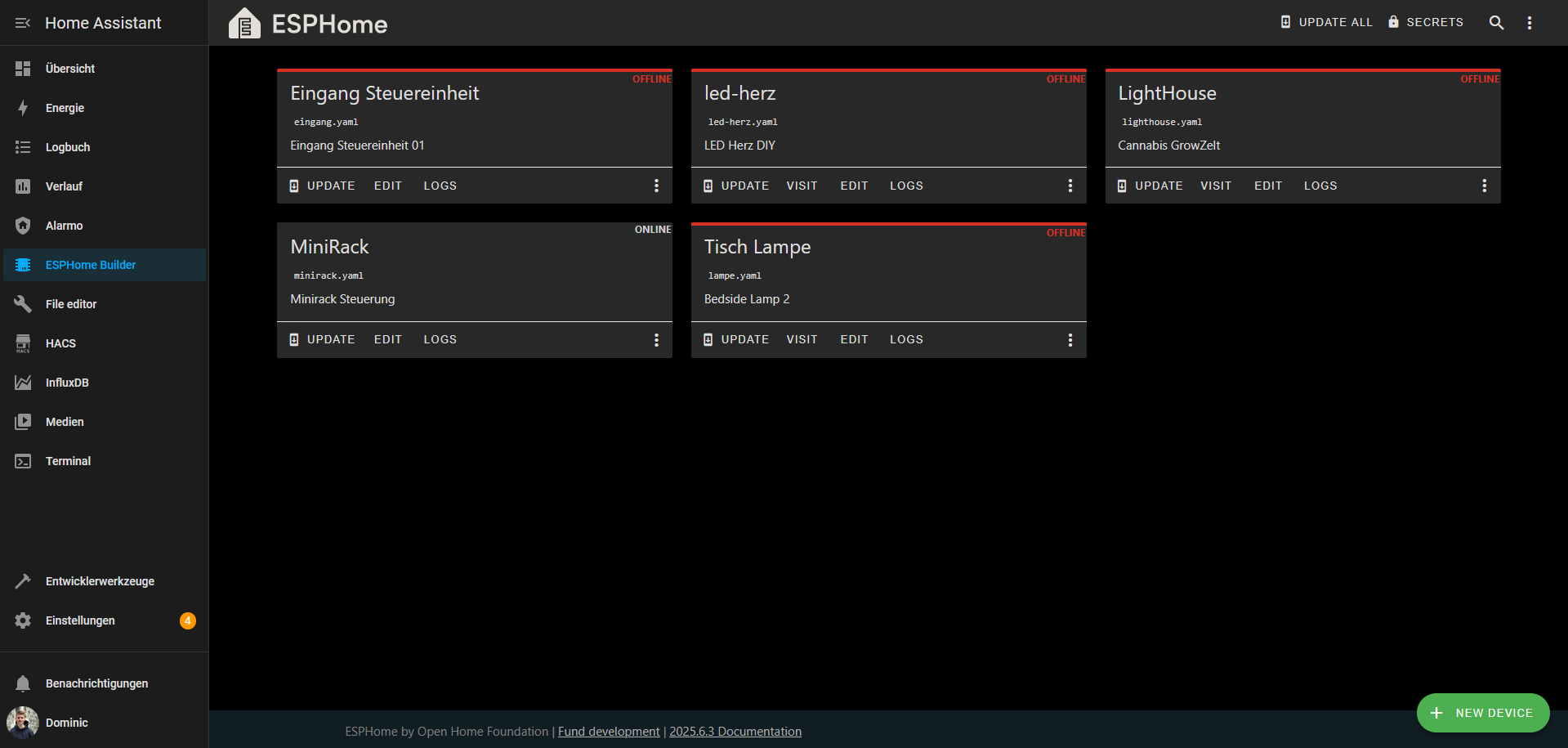This screenshot has width=1568, height=748.
Task: Open Verlauf chart icon
Action: 23,186
